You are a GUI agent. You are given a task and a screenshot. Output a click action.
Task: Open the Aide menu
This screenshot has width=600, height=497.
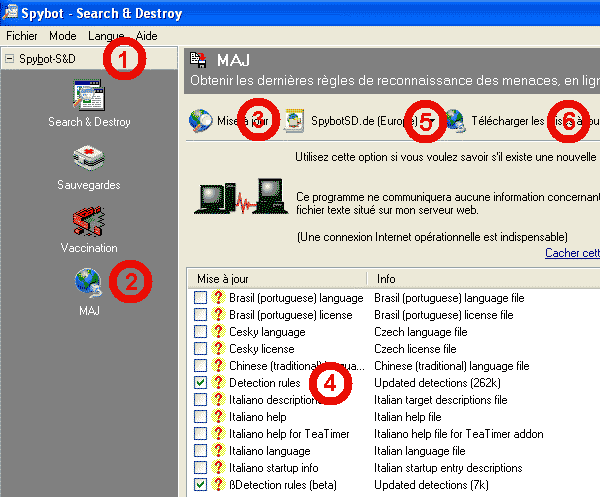[x=147, y=36]
